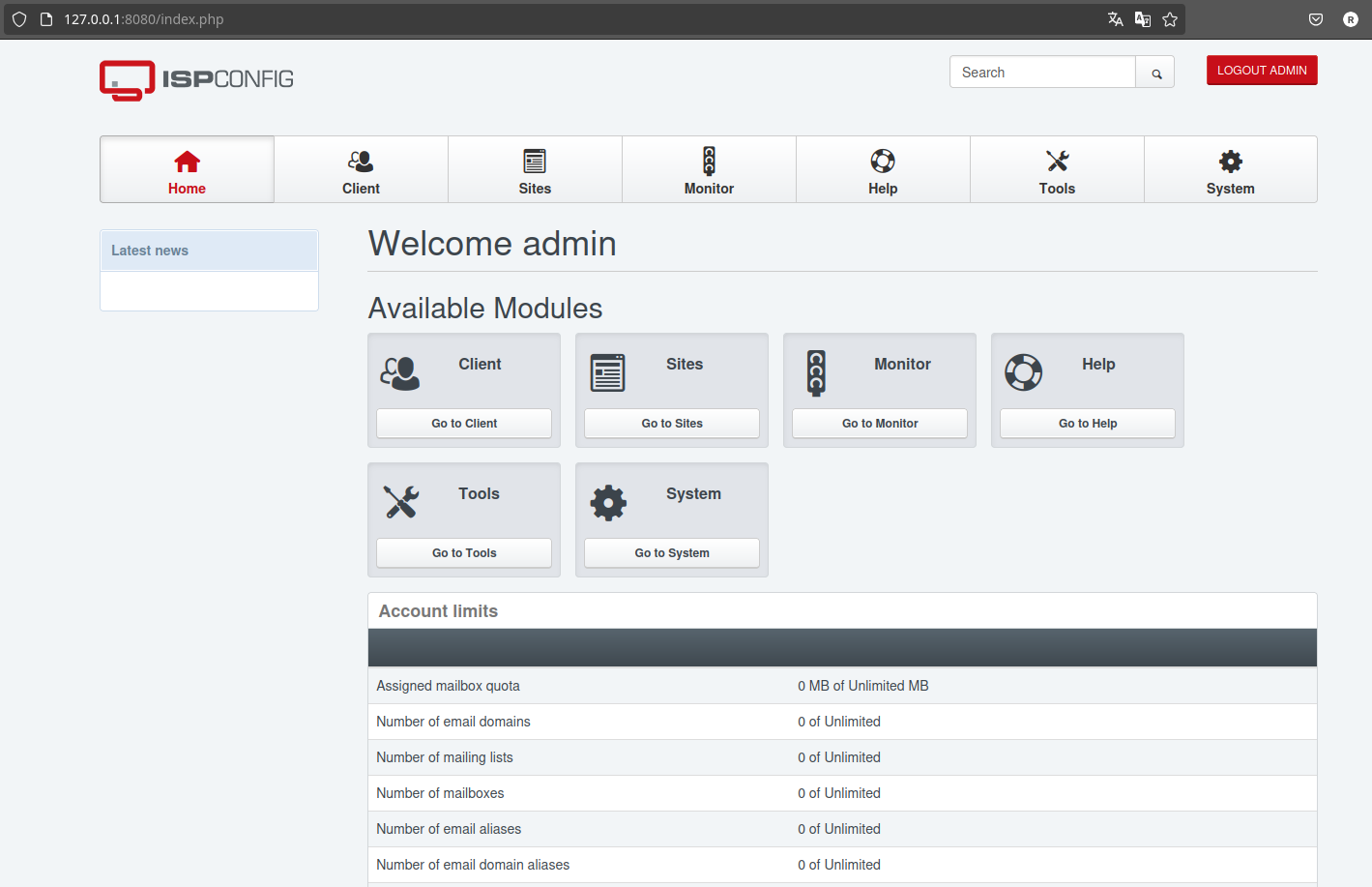Screen dimensions: 1372x887
Task: Click the ISPConfig logo
Action: point(196,80)
